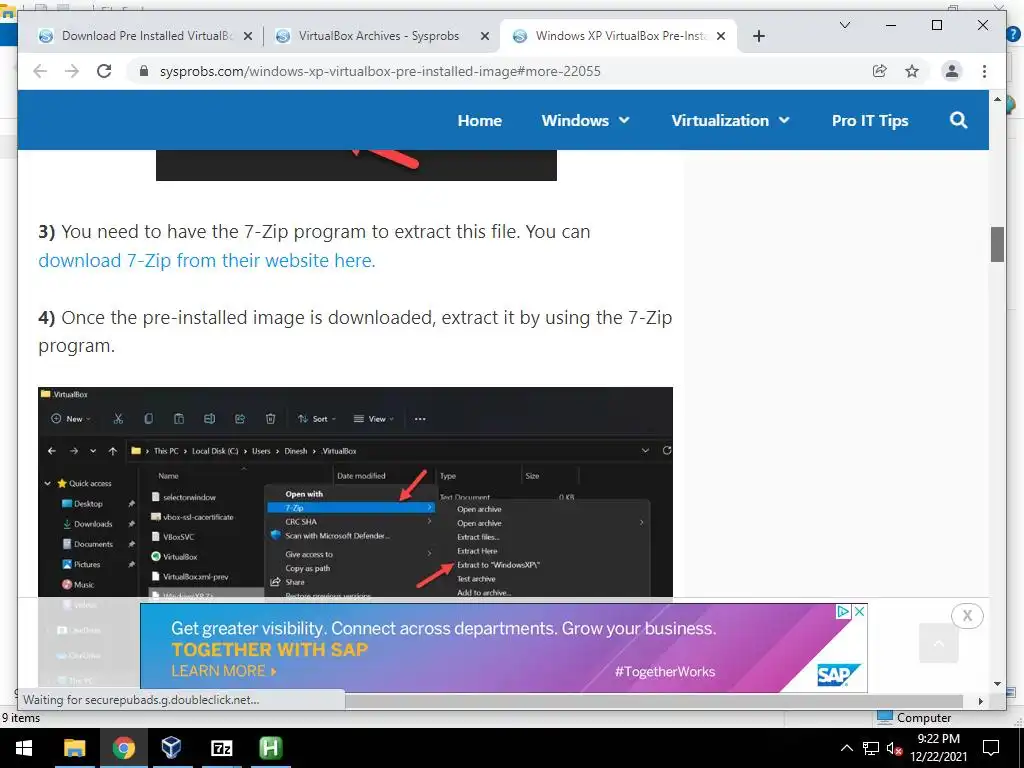Open the notification center icon
The height and width of the screenshot is (768, 1024).
[x=991, y=748]
